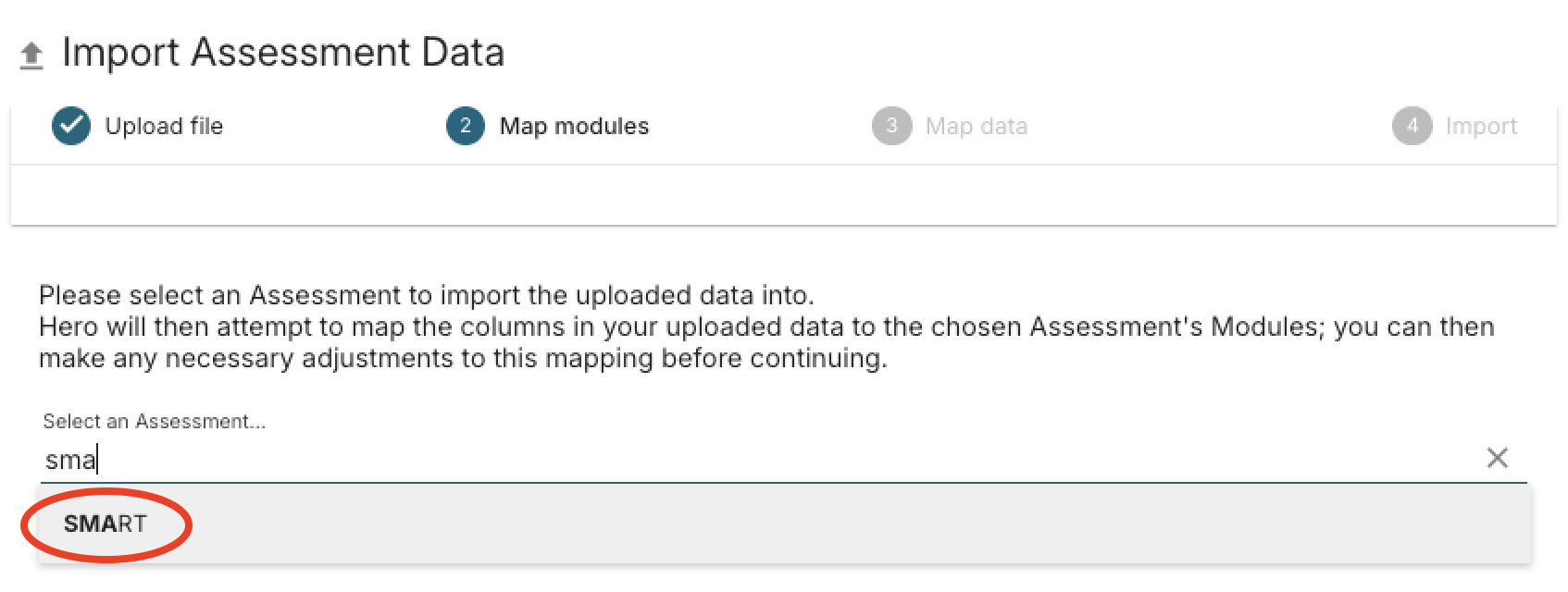
Task: Click into the assessment field containing 'sma'
Action: coord(759,459)
